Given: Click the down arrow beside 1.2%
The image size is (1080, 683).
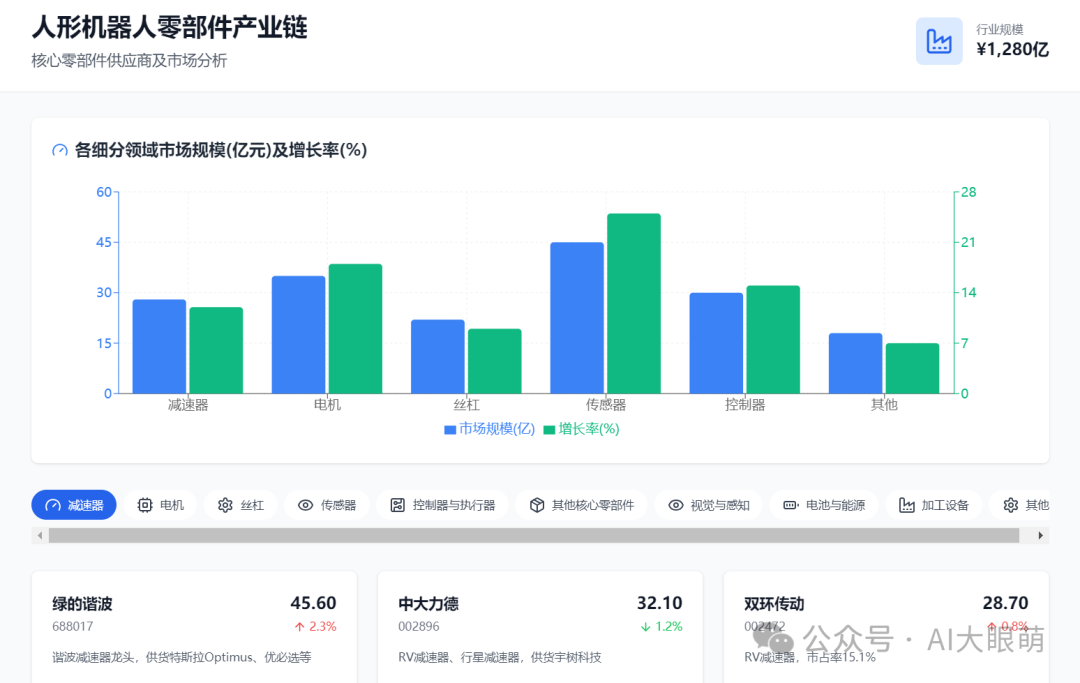Looking at the screenshot, I should coord(645,627).
